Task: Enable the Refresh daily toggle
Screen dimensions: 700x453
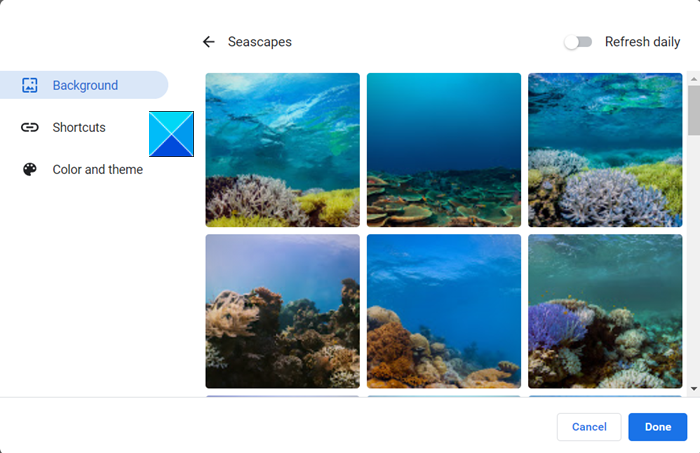Action: point(578,42)
